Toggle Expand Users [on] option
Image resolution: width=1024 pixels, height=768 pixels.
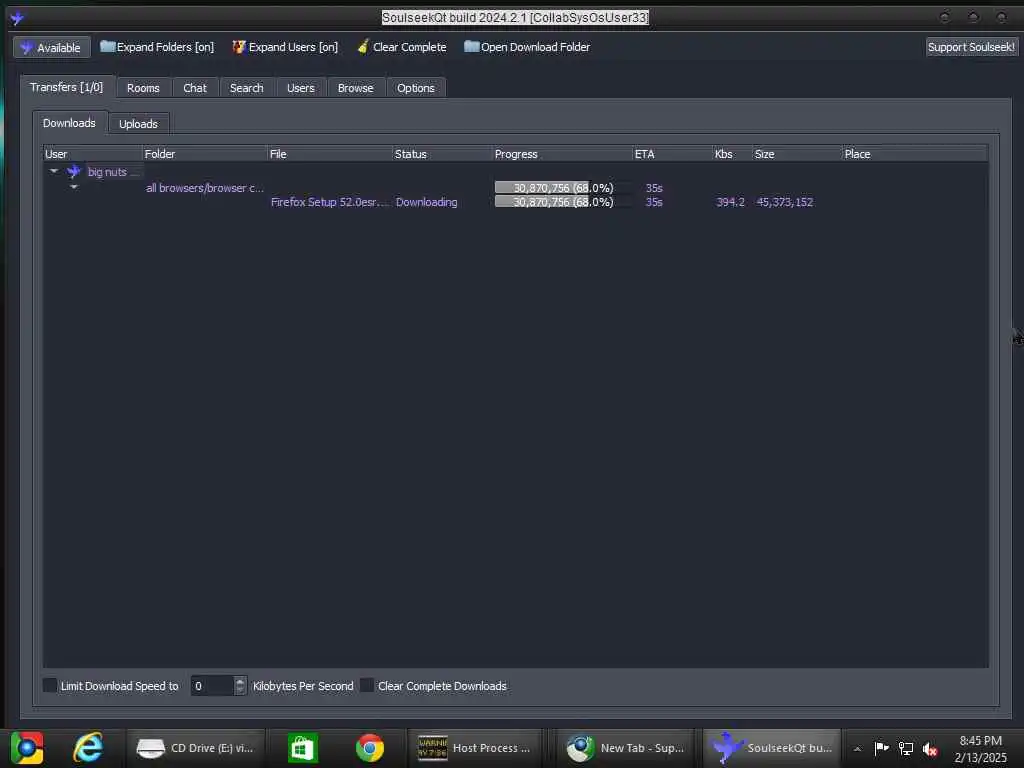tap(285, 47)
